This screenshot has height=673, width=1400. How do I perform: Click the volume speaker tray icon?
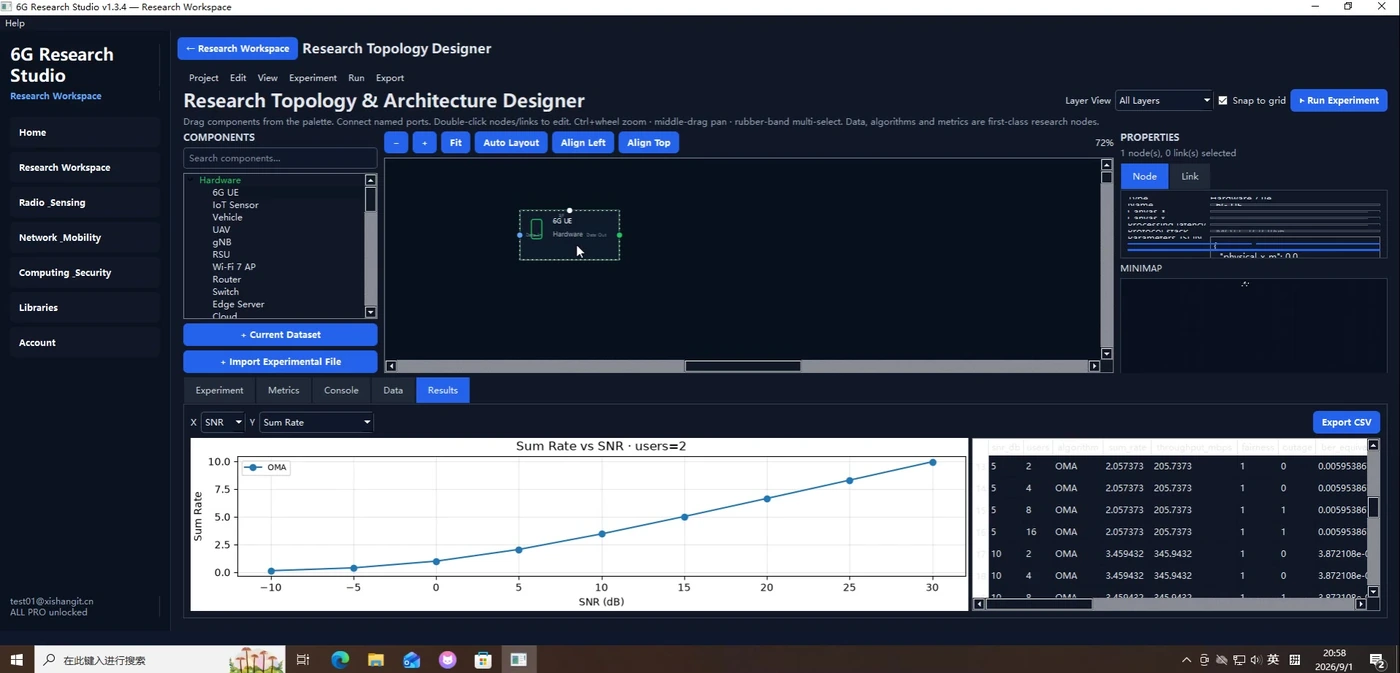coord(1256,660)
